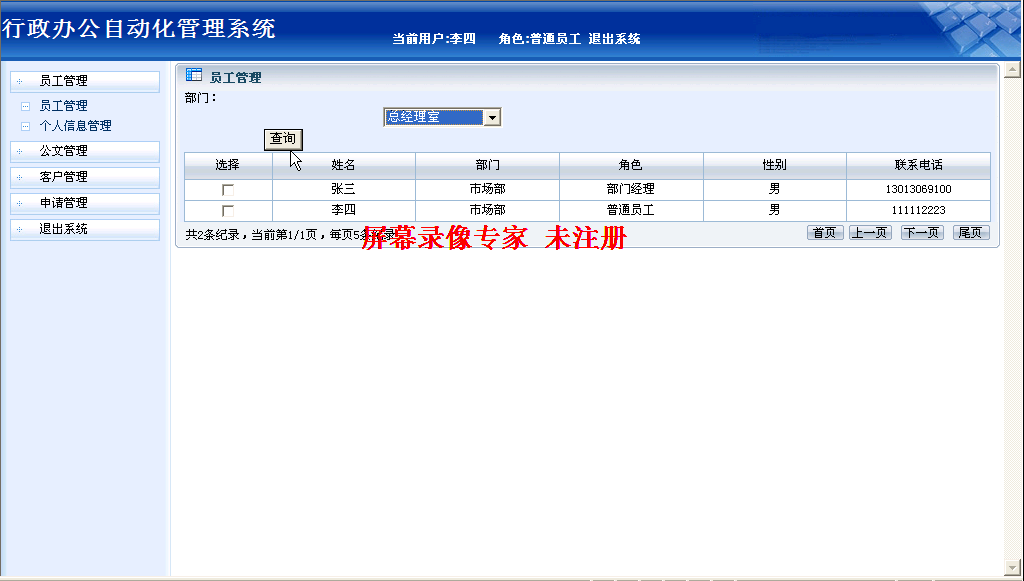Open the 员工管理 submenu link
Viewport: 1024px width, 581px height.
coord(63,106)
